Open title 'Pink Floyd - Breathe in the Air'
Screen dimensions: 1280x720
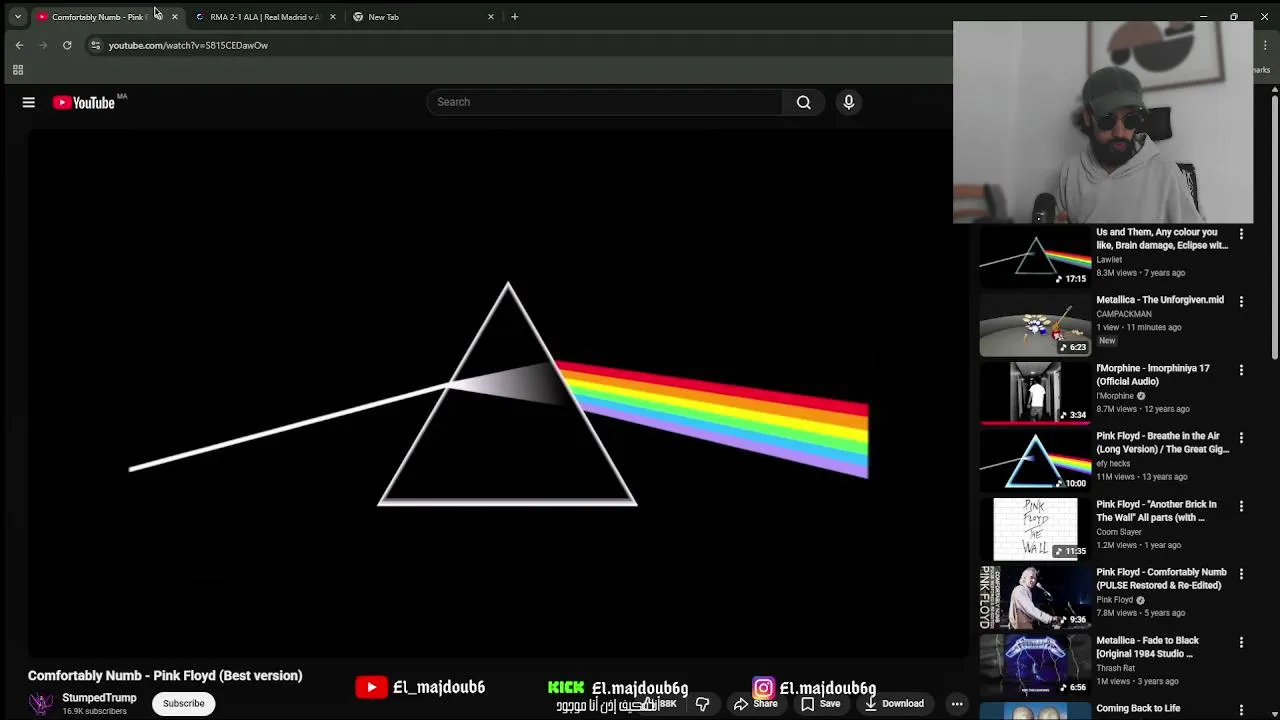click(x=1162, y=443)
